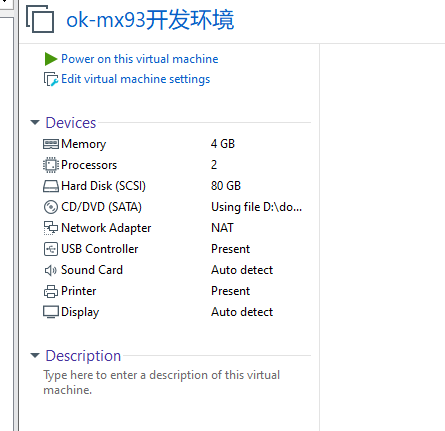Select the Hard Disk 80 GB value
Screen dimensions: 445x431
[x=226, y=186]
